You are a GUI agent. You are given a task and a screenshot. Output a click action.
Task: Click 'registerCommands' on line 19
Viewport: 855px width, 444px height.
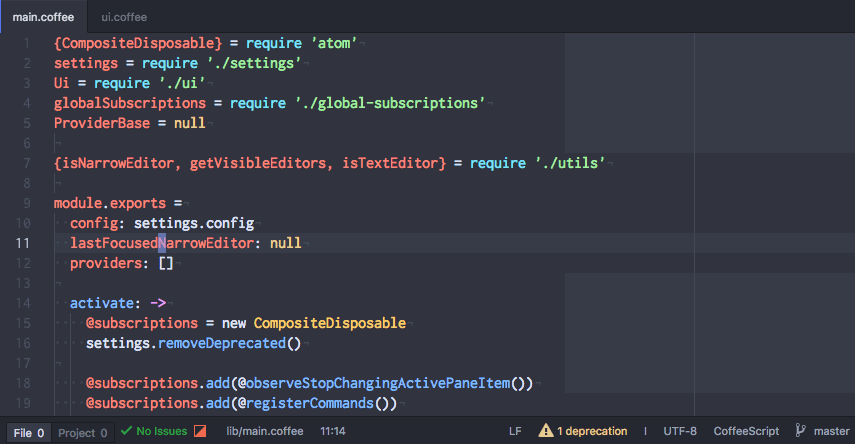tap(310, 403)
